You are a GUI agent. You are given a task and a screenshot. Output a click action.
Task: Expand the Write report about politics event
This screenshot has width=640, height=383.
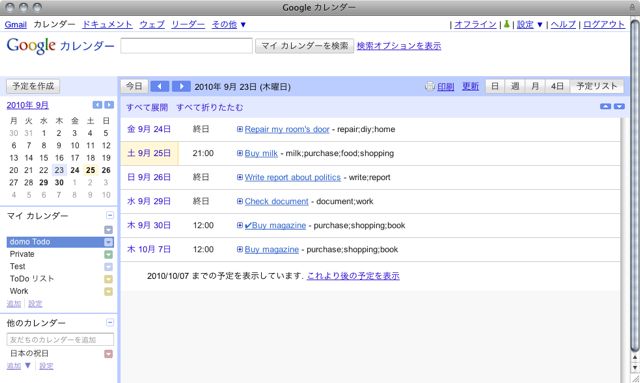pyautogui.click(x=240, y=177)
